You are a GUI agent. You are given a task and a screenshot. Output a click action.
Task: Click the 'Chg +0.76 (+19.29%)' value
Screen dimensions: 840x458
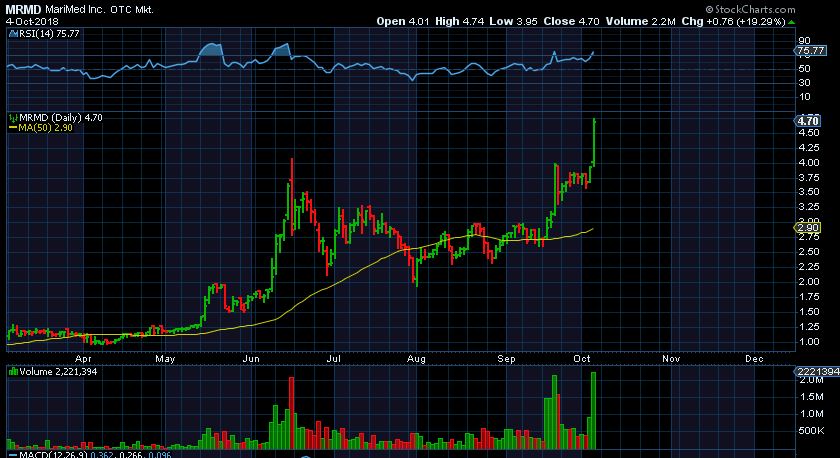click(733, 21)
